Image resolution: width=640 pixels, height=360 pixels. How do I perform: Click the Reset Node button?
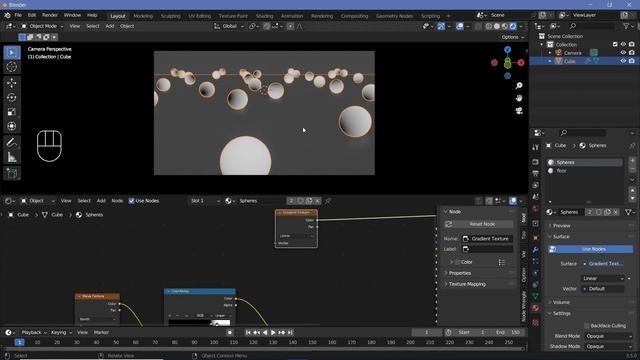[x=478, y=224]
